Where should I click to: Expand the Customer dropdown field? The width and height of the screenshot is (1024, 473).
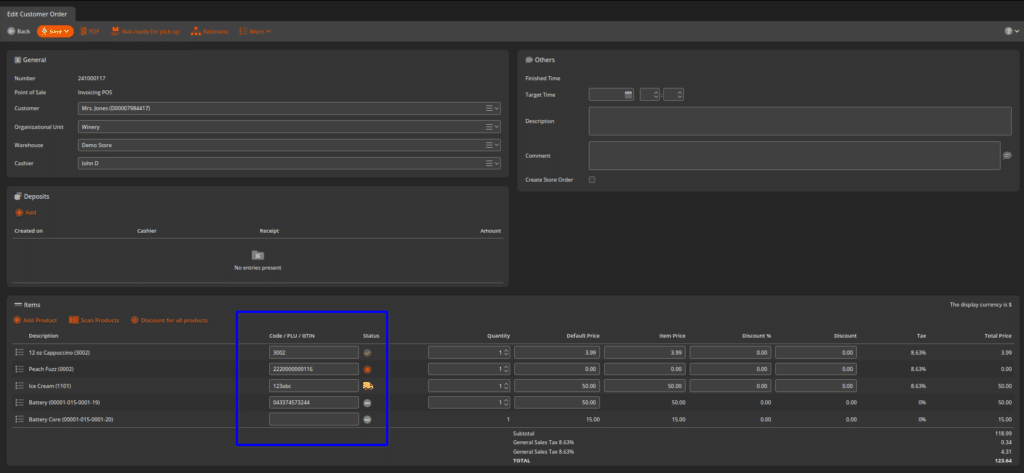point(497,108)
